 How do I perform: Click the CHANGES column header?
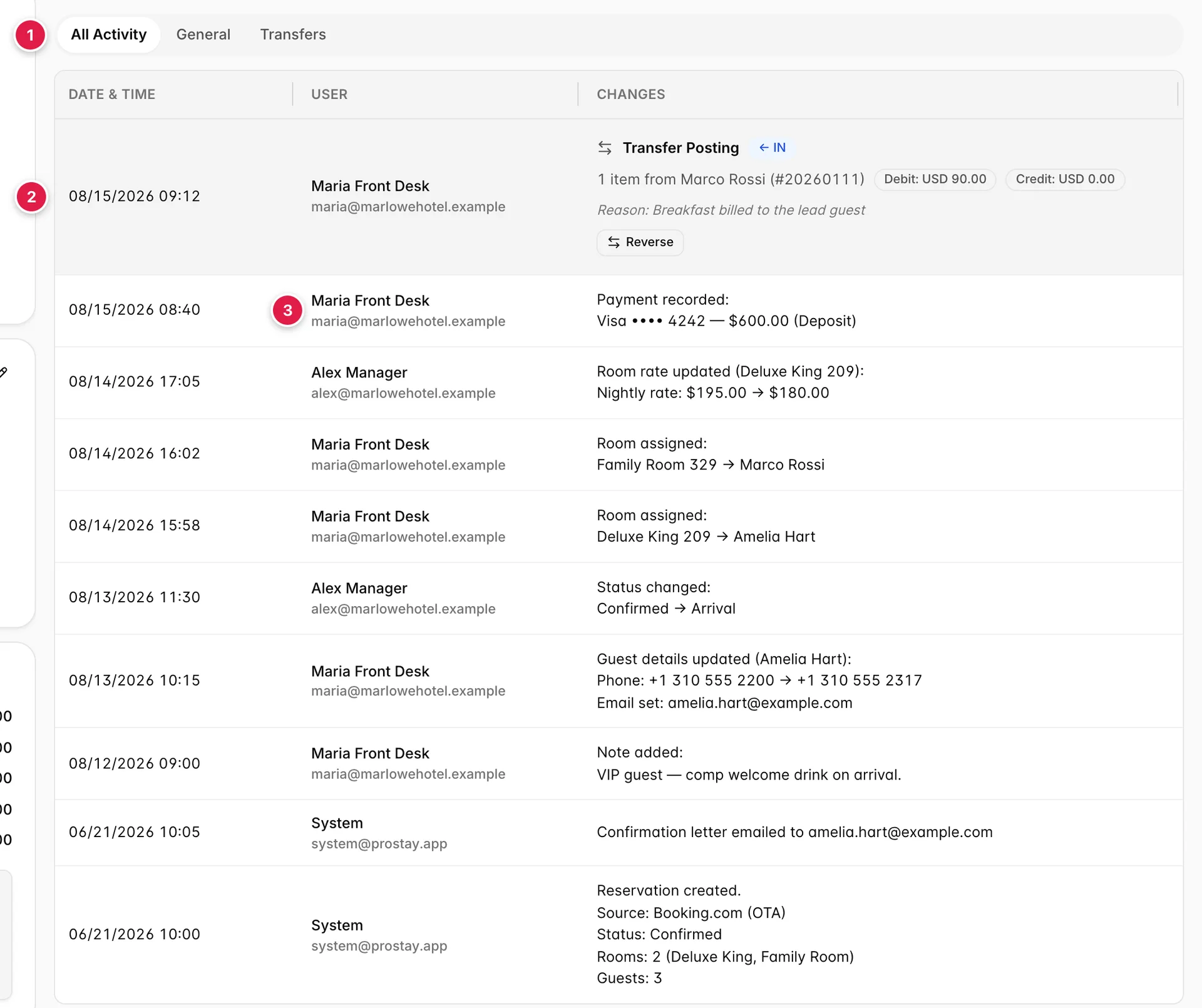point(631,95)
